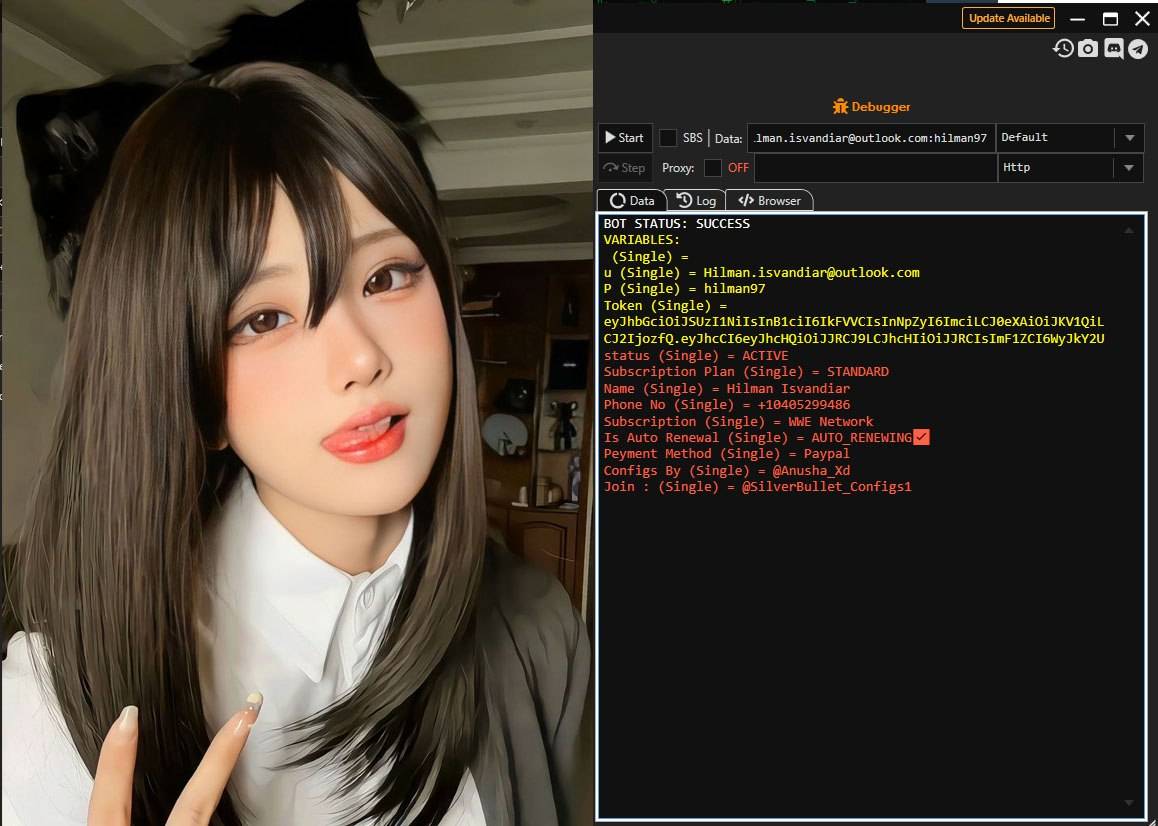This screenshot has width=1158, height=826.
Task: Click the P (Single) = hilman97 line
Action: pyautogui.click(x=684, y=289)
